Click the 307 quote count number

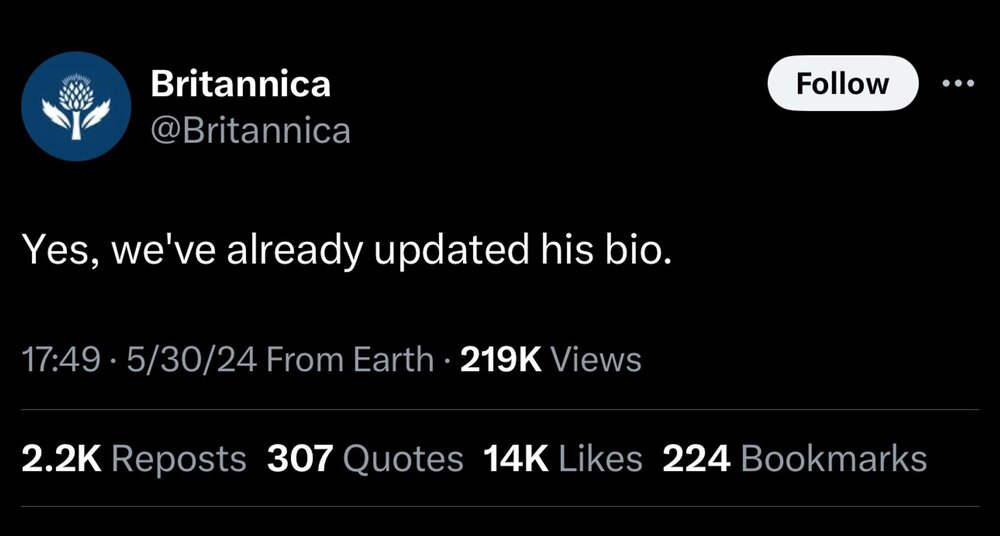[299, 459]
